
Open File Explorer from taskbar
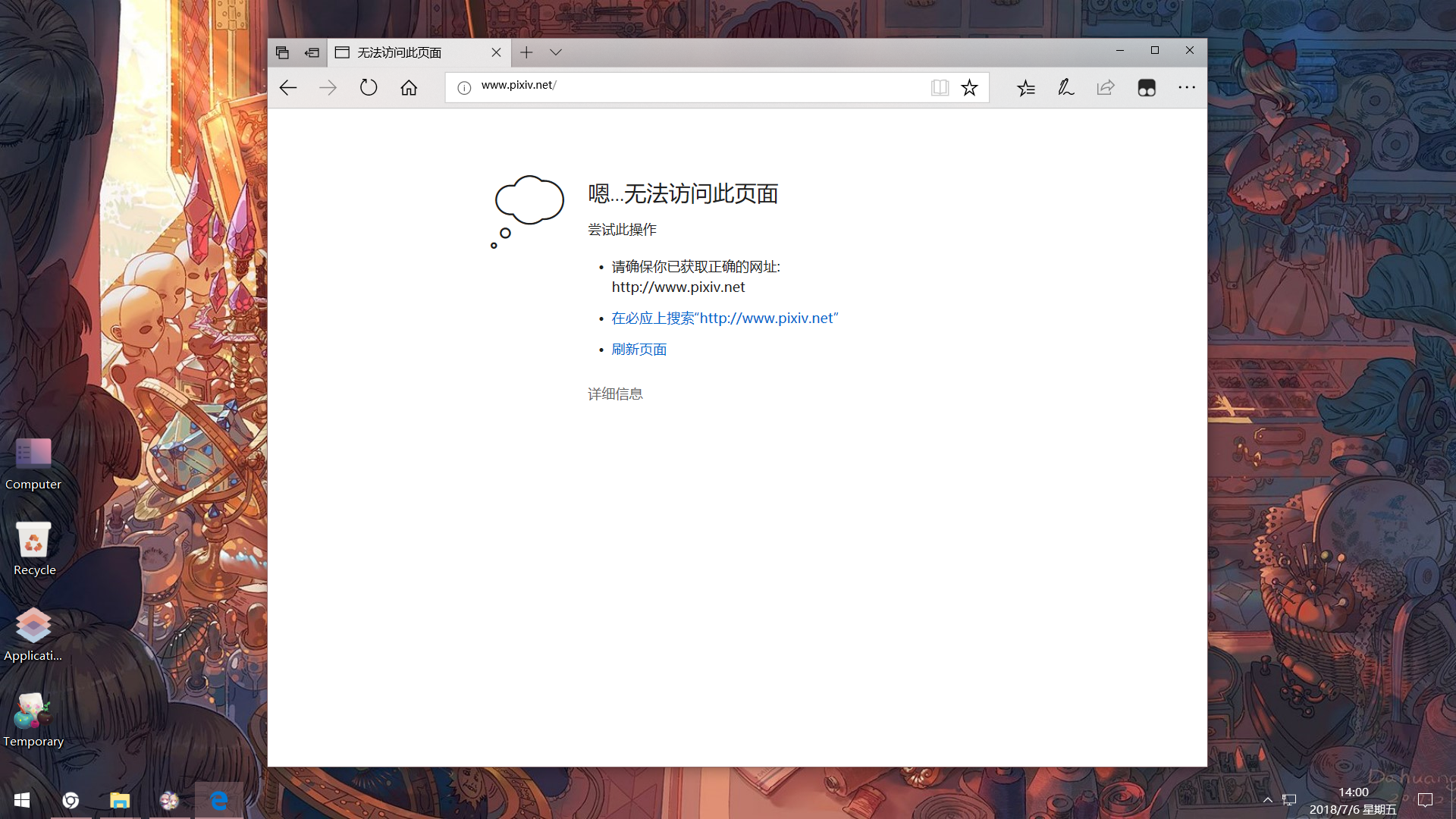coord(120,800)
